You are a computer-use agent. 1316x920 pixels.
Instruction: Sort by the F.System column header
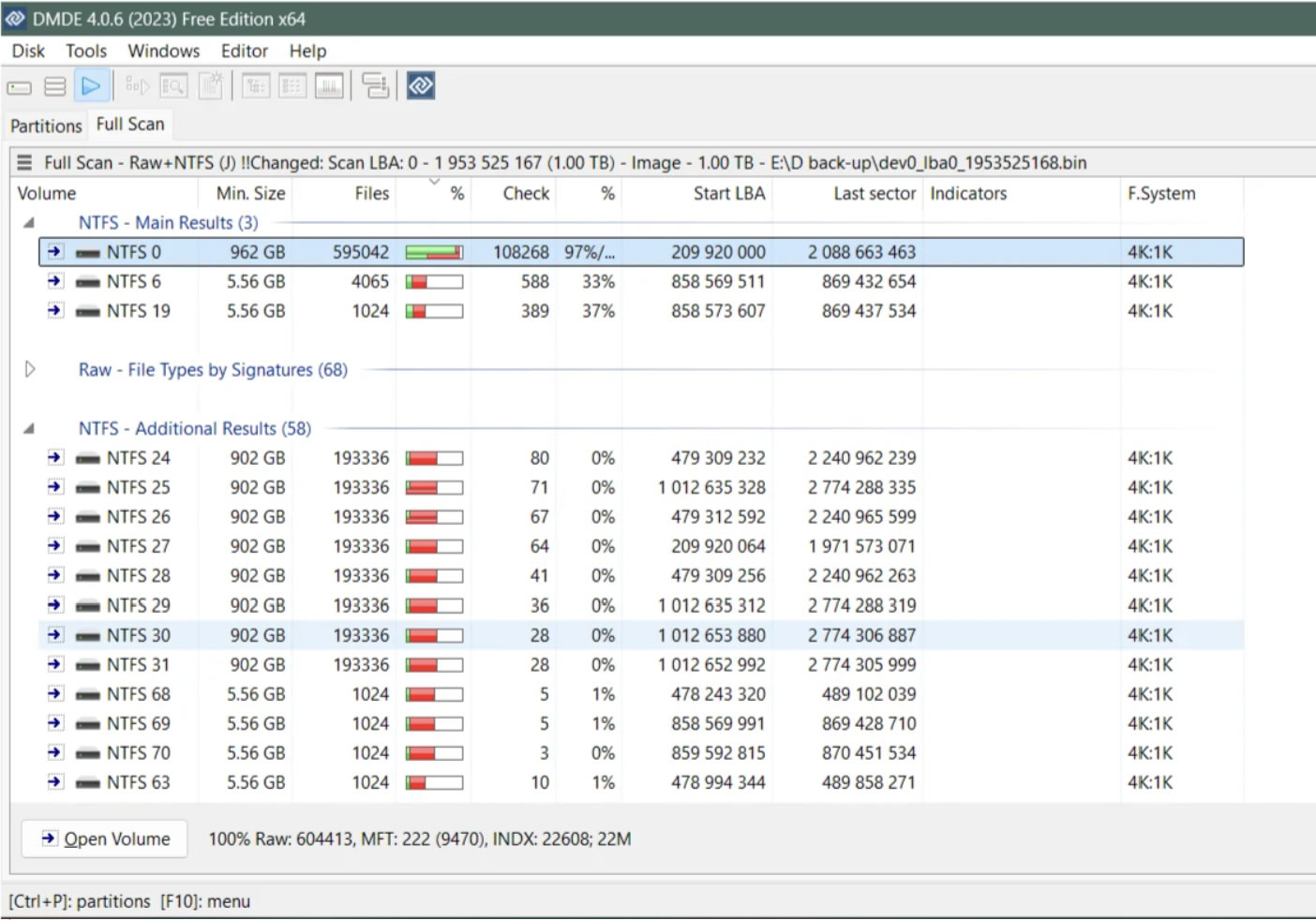click(1182, 193)
